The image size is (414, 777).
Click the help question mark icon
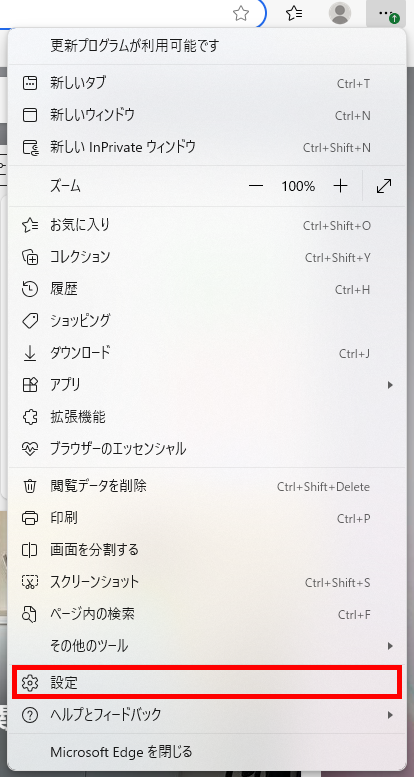[30, 715]
